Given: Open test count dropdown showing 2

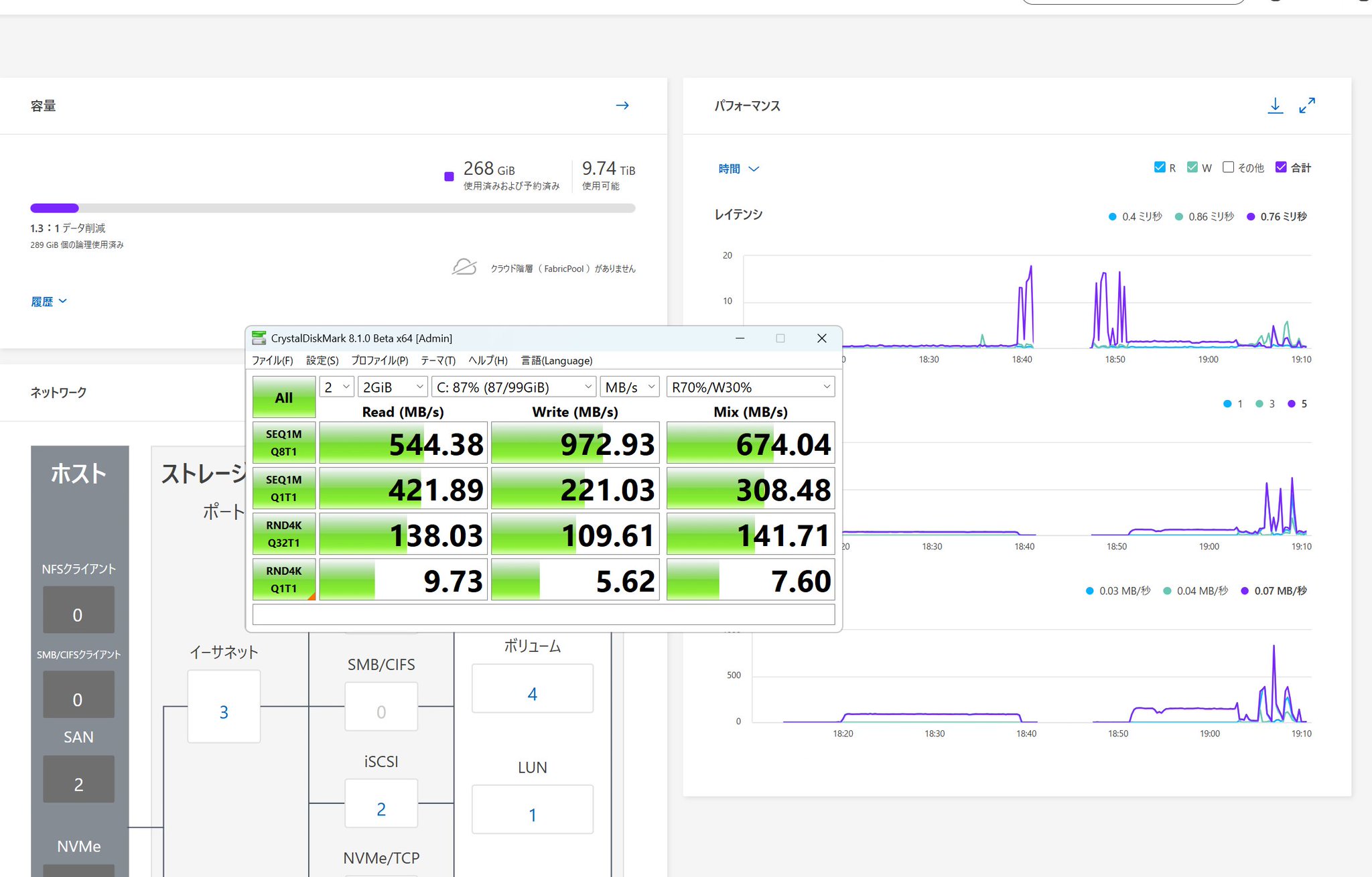Looking at the screenshot, I should click(337, 387).
